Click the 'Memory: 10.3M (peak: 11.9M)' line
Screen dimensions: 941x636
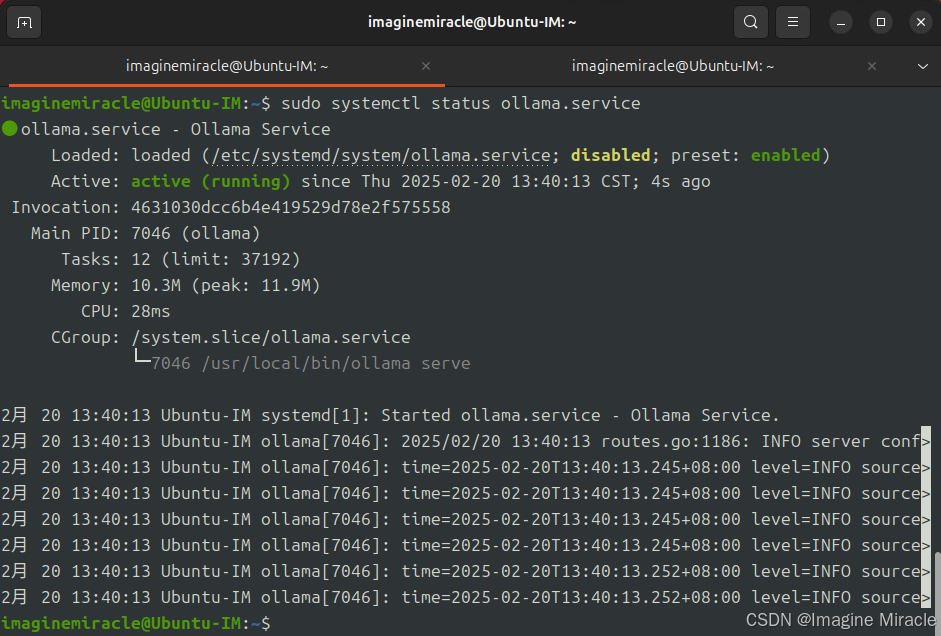click(185, 285)
